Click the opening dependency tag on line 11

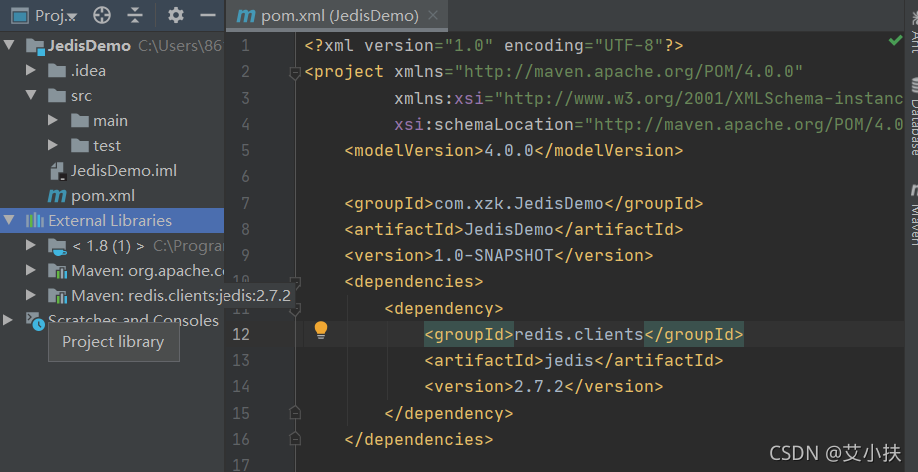444,309
